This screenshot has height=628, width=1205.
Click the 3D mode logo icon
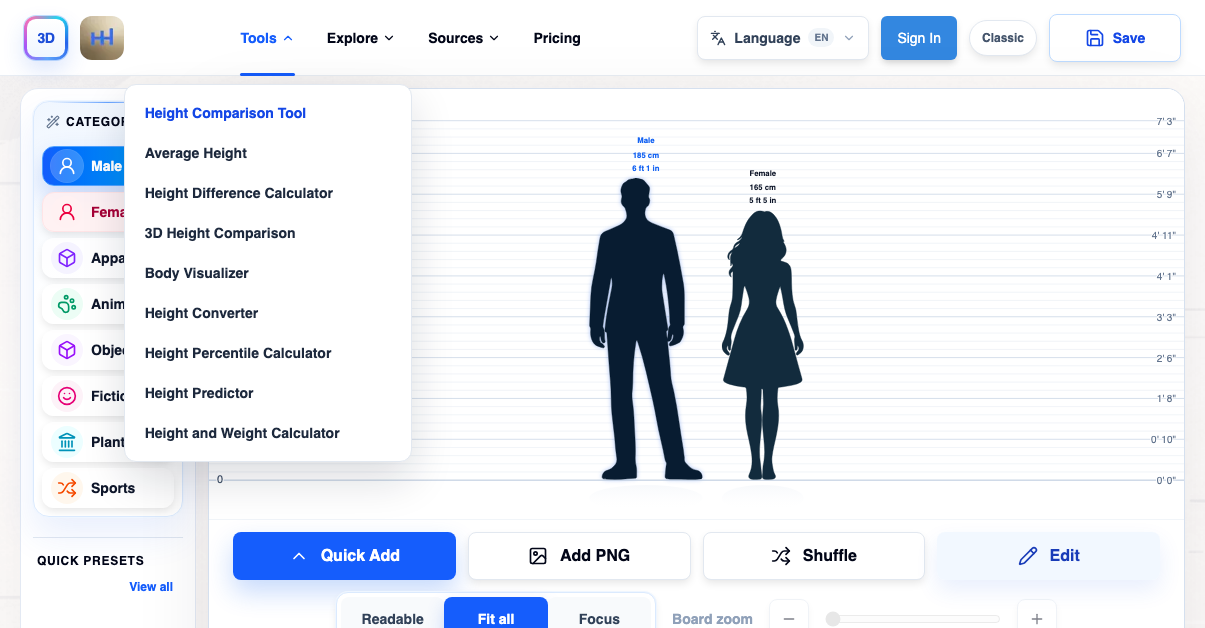(x=46, y=38)
